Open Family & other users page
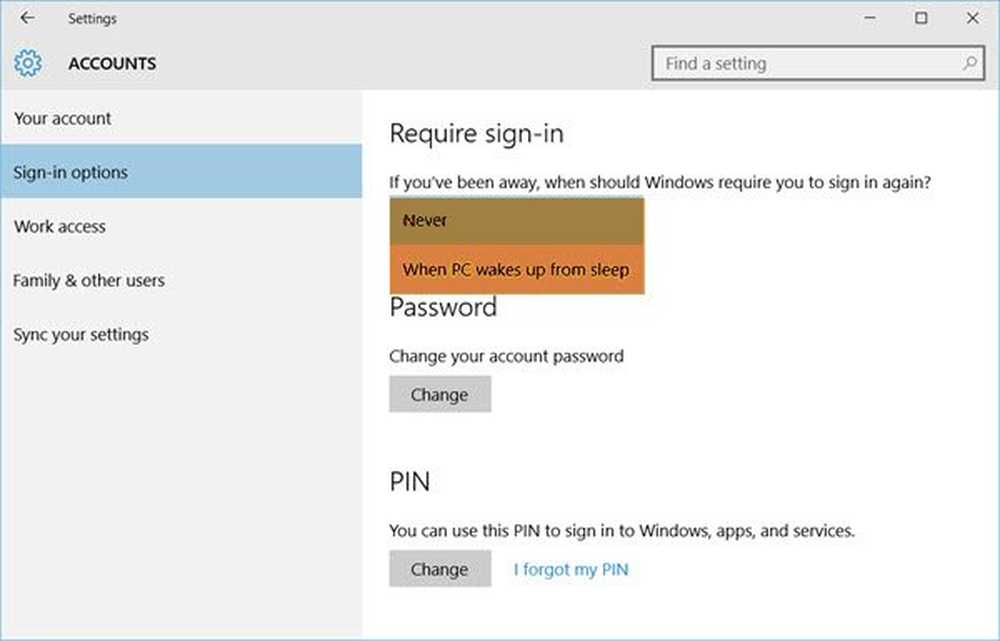 click(181, 281)
